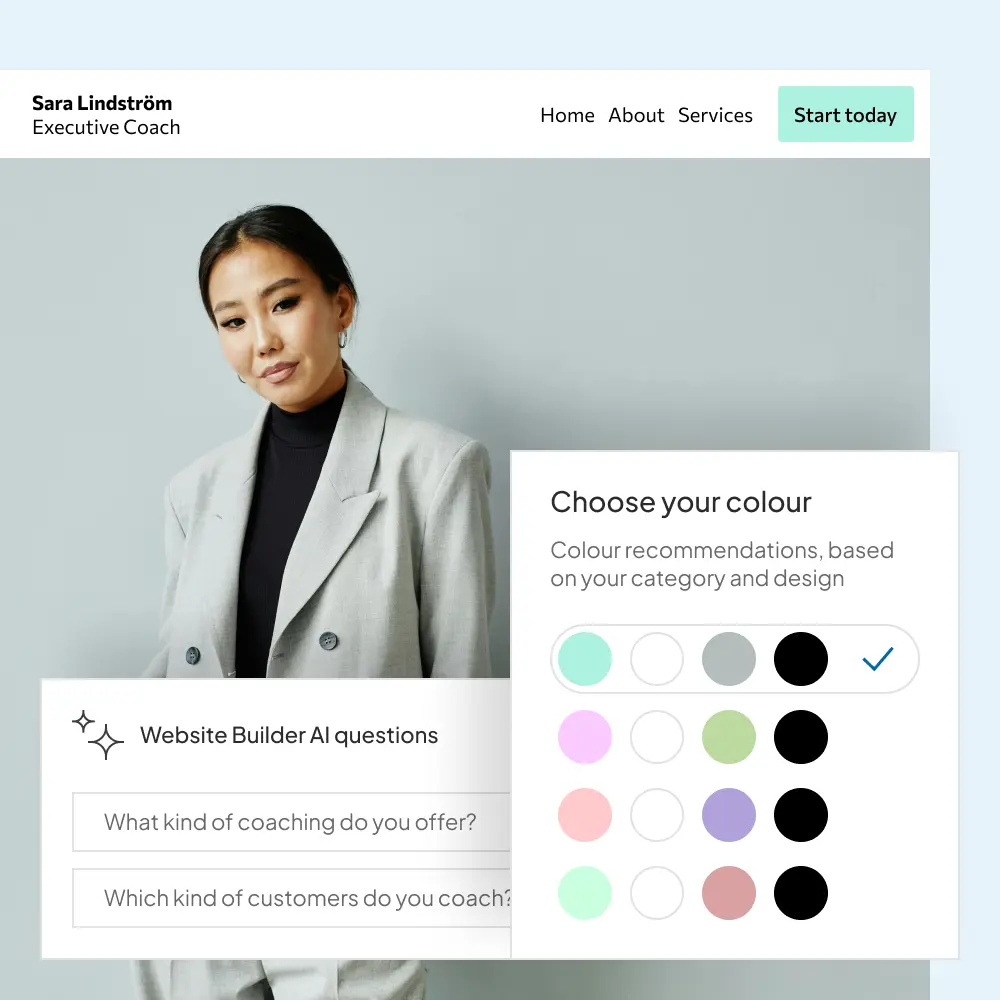The image size is (1000, 1000).
Task: Choose the purple swatch in the third row
Action: coord(729,815)
